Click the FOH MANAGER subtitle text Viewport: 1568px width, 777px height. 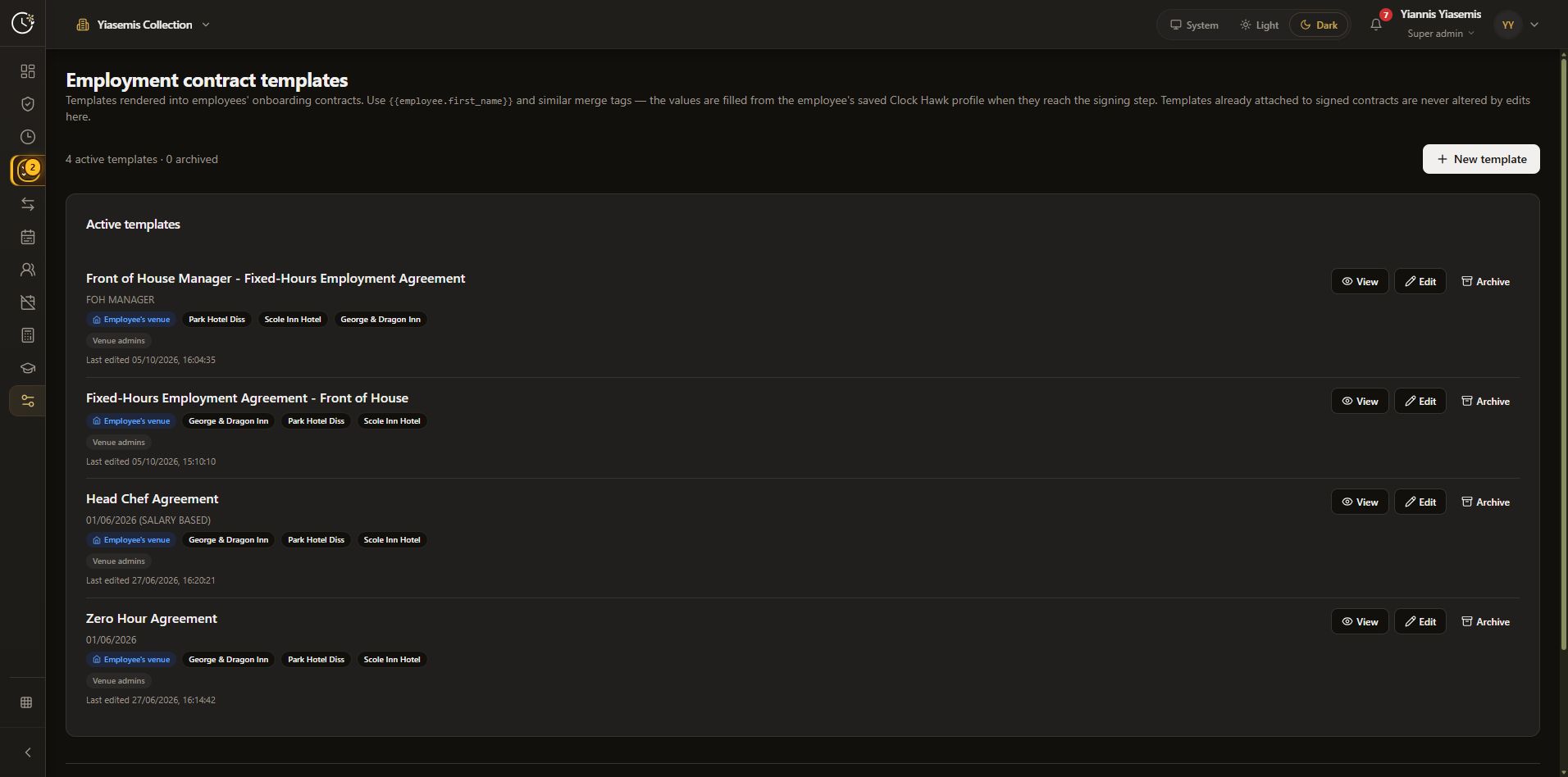[x=120, y=300]
